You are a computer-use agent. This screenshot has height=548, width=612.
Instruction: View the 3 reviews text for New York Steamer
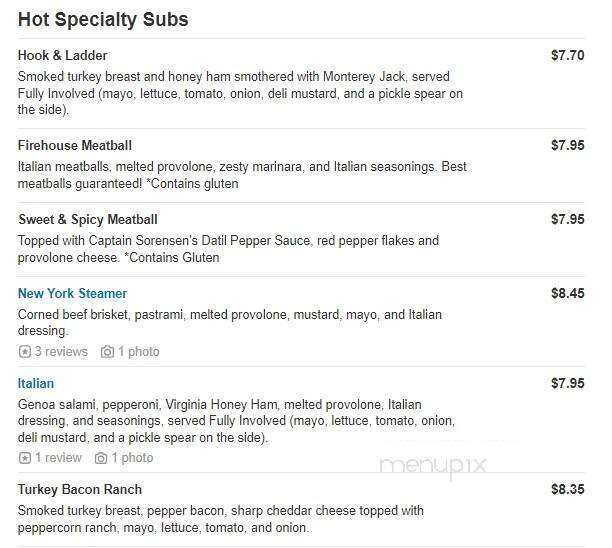coord(61,352)
